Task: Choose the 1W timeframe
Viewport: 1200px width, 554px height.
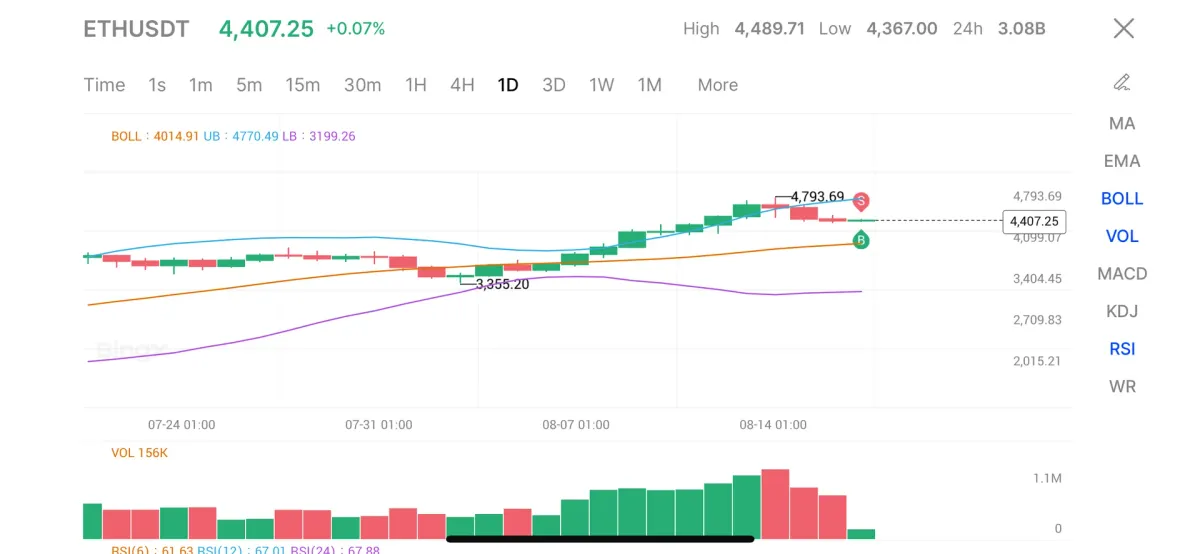Action: (x=601, y=85)
